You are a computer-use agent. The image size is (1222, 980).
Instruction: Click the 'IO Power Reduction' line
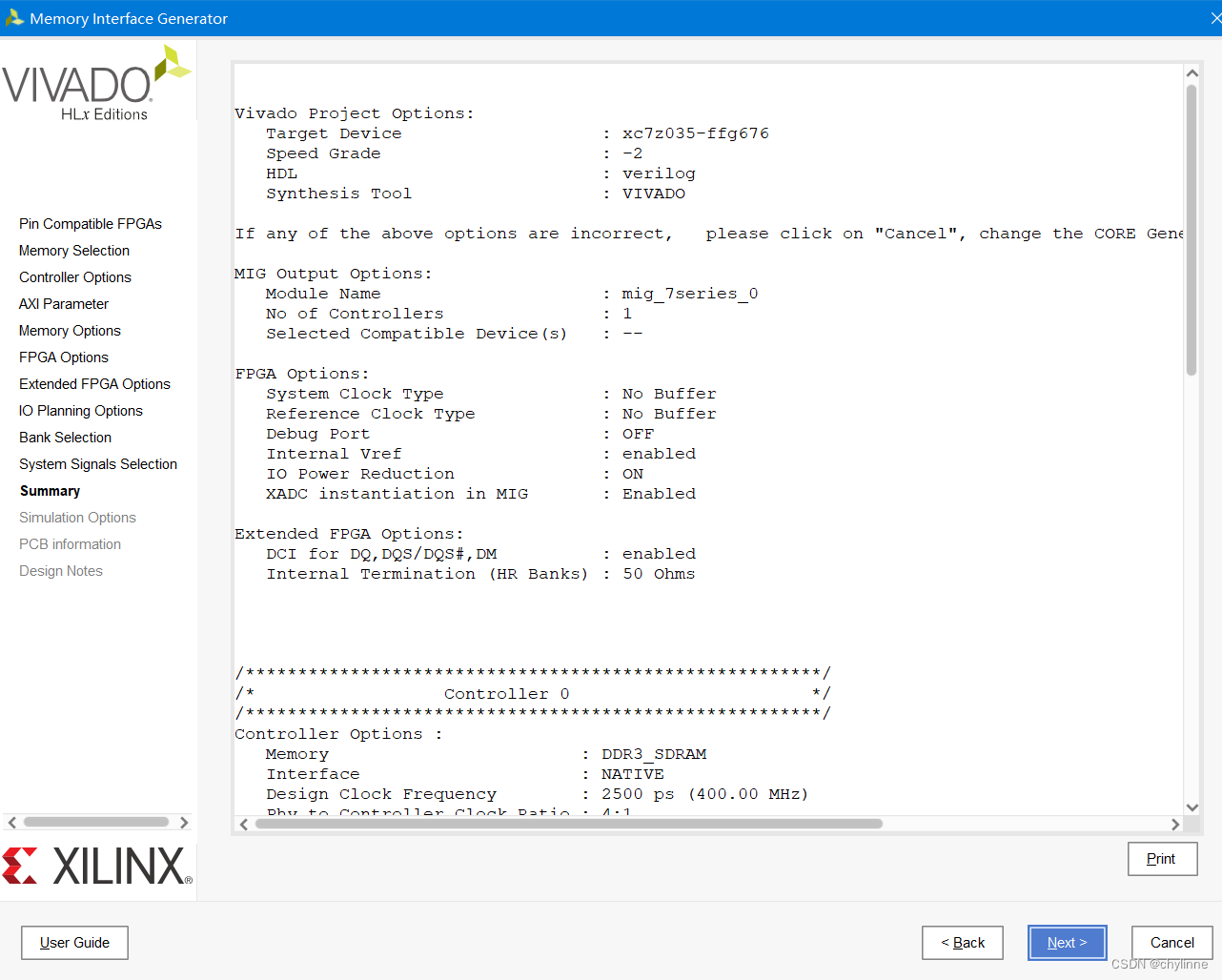[x=455, y=474]
